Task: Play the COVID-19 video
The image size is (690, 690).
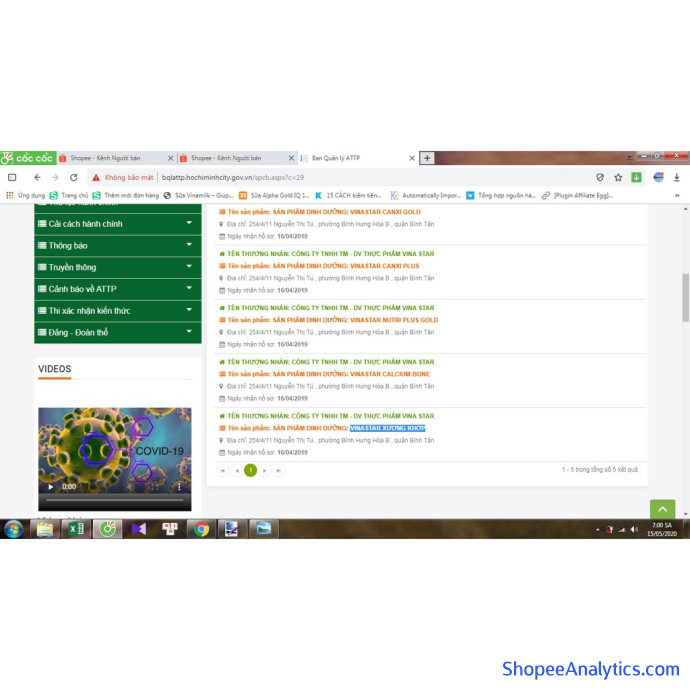Action: [51, 487]
